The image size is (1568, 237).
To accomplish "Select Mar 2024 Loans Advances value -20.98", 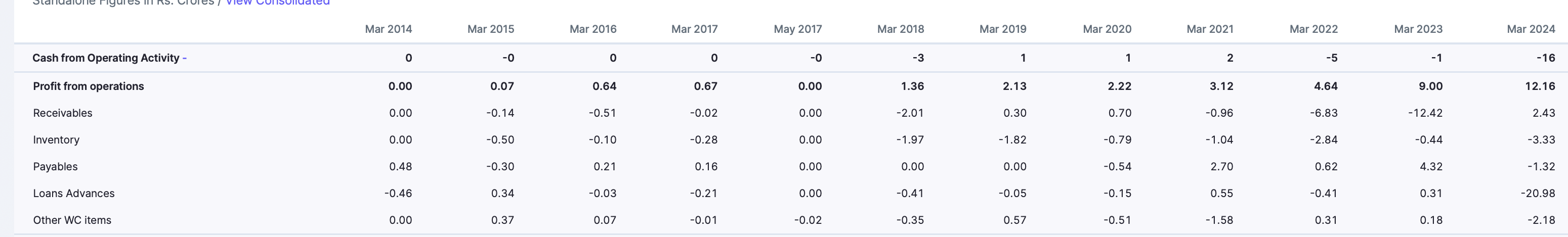I will (1538, 193).
